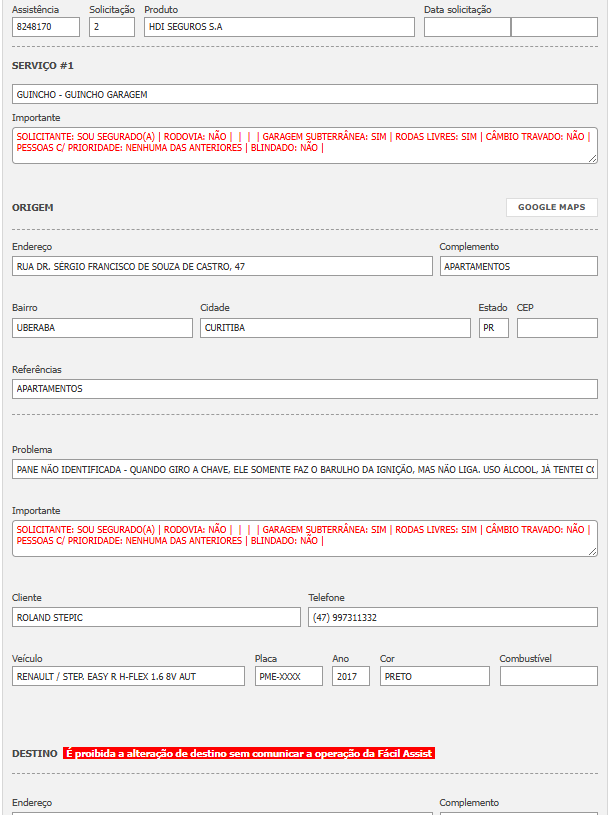The image size is (608, 815).
Task: Select the Estado field PR
Action: pyautogui.click(x=494, y=328)
